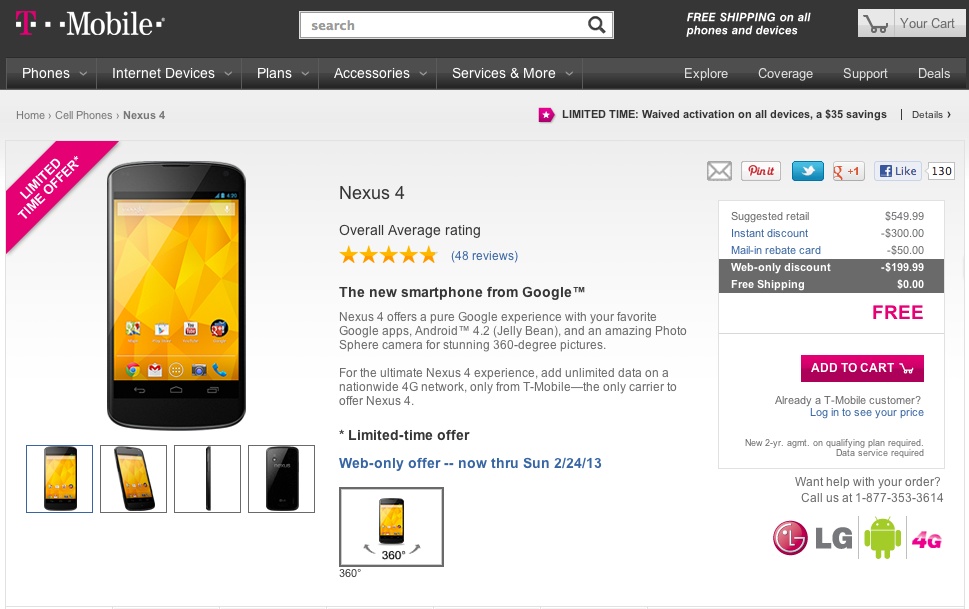Click the LG logo
Screen dimensions: 969x609
click(x=813, y=537)
